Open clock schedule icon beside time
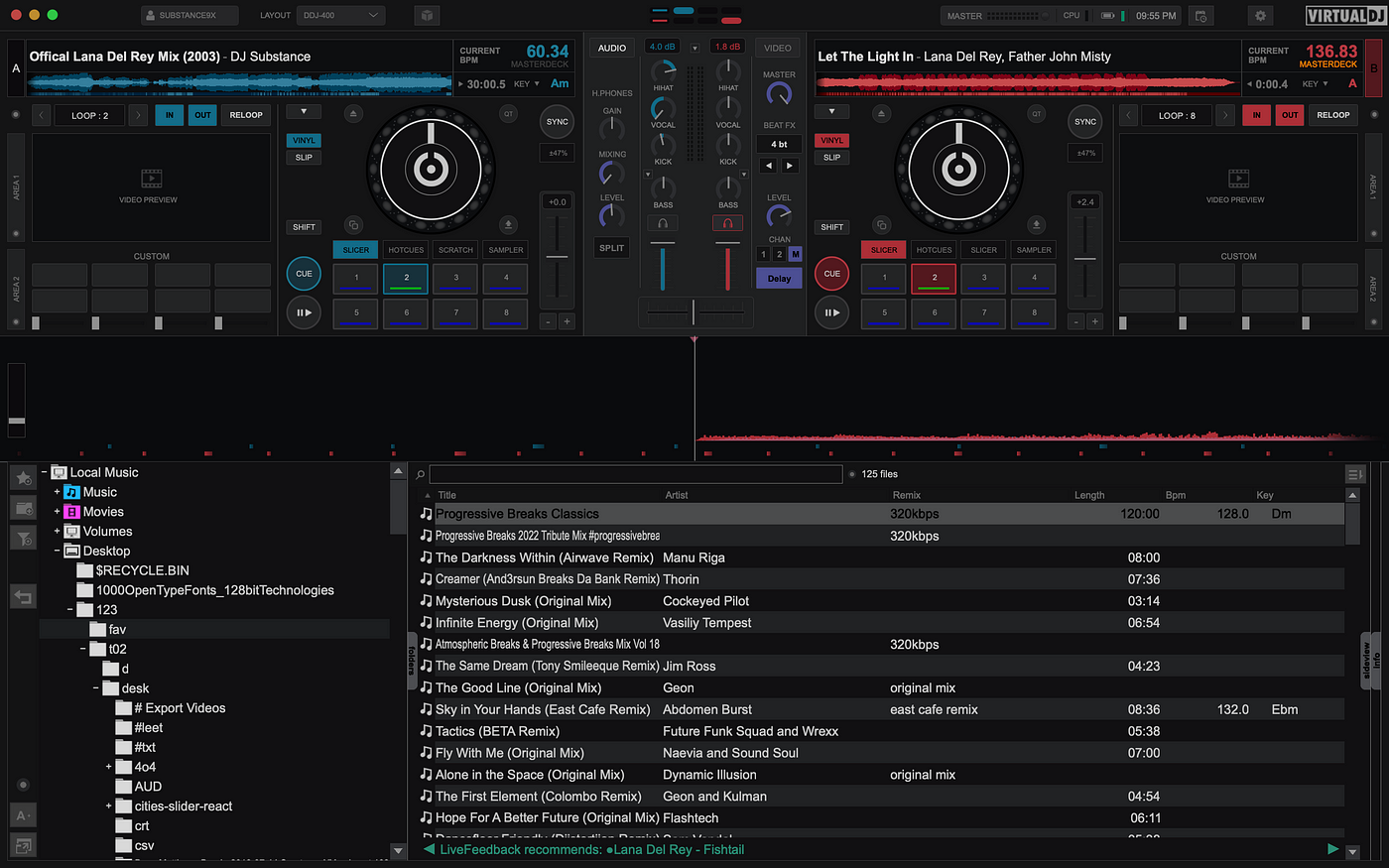The image size is (1389, 868). coord(1200,16)
